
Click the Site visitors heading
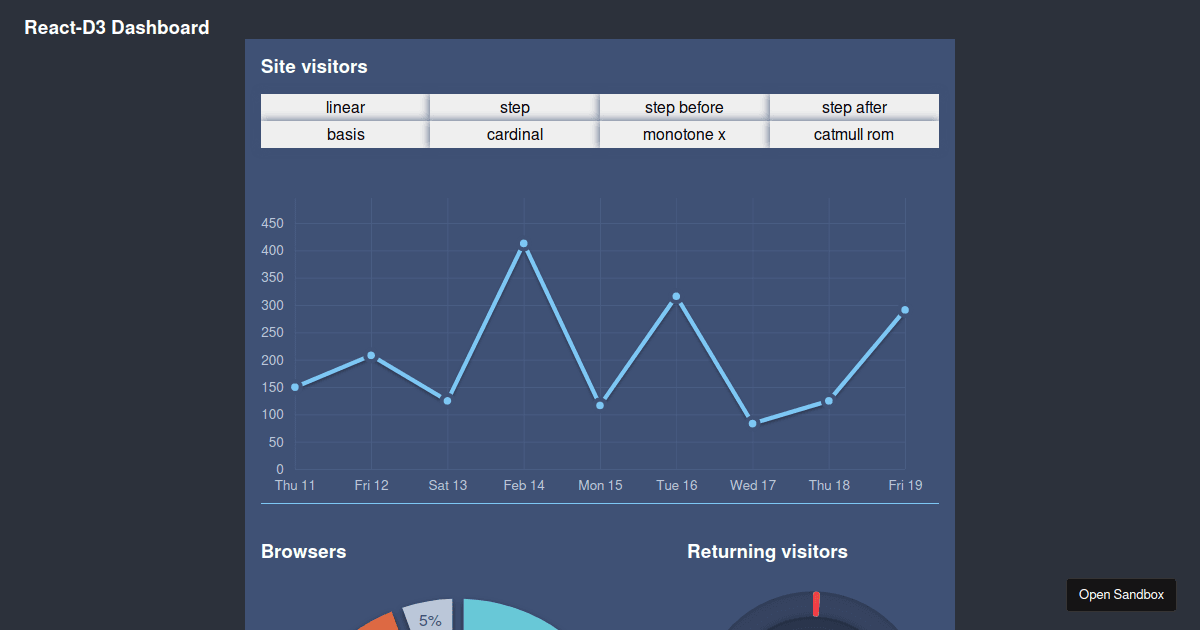(x=314, y=66)
